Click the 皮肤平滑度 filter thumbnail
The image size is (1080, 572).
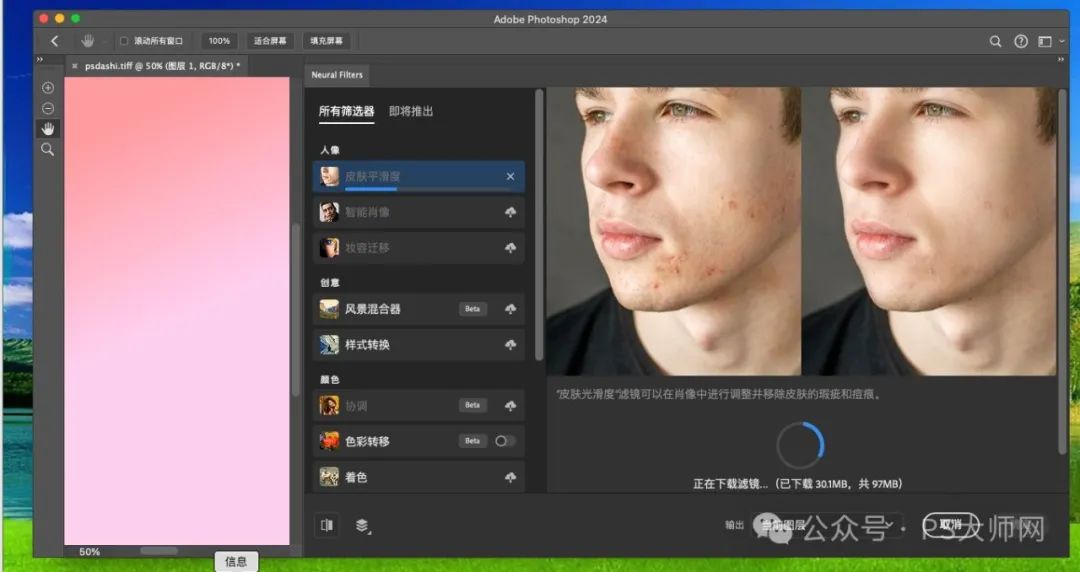click(x=329, y=176)
